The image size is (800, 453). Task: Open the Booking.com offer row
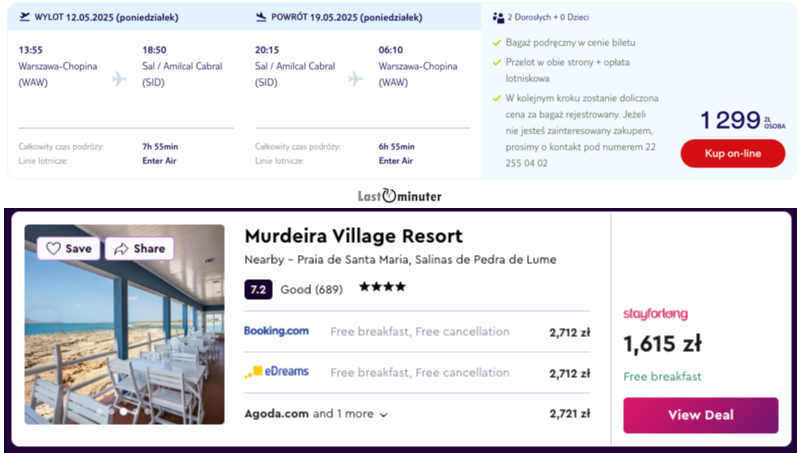(417, 332)
